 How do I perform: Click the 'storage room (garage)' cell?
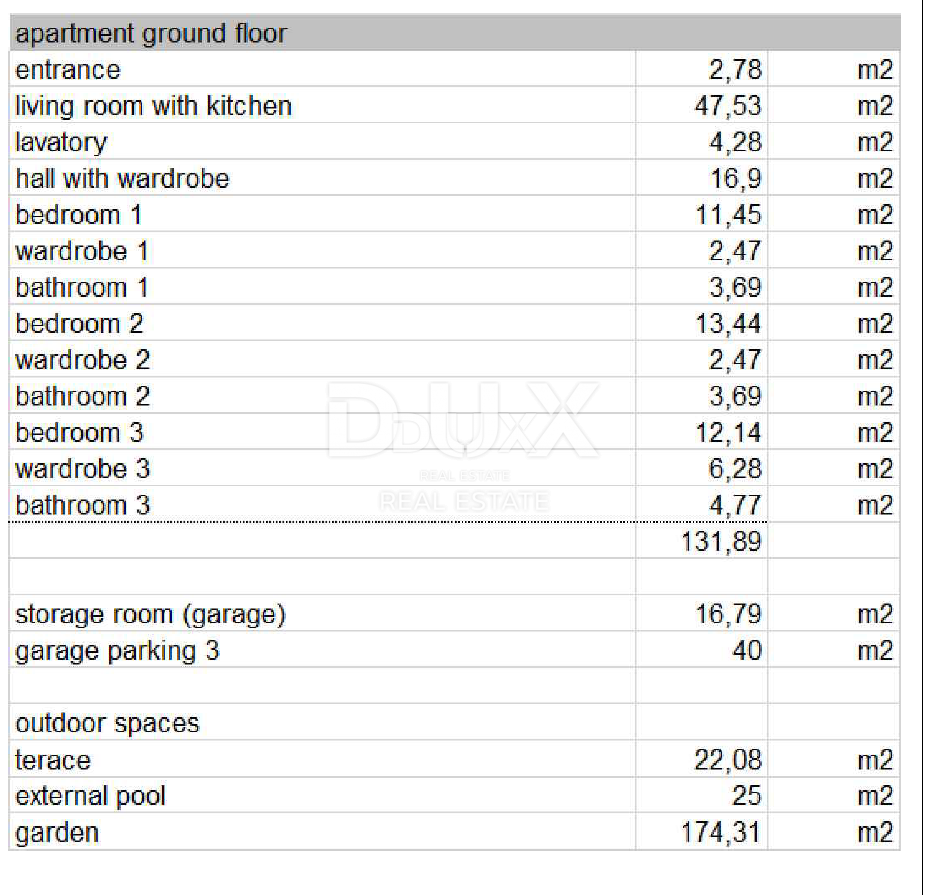tap(150, 614)
